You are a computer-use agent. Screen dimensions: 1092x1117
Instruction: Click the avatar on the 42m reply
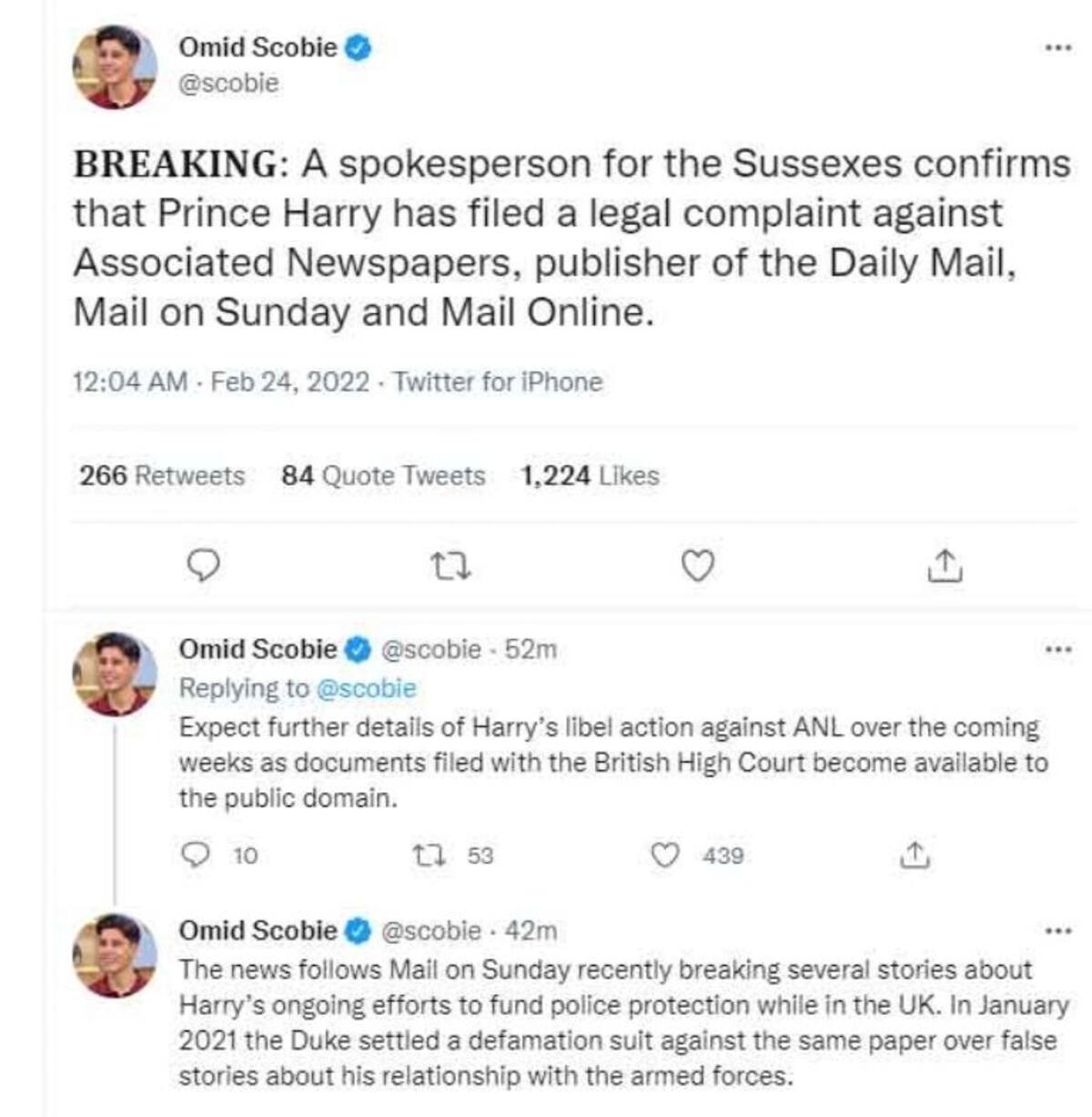[x=115, y=955]
